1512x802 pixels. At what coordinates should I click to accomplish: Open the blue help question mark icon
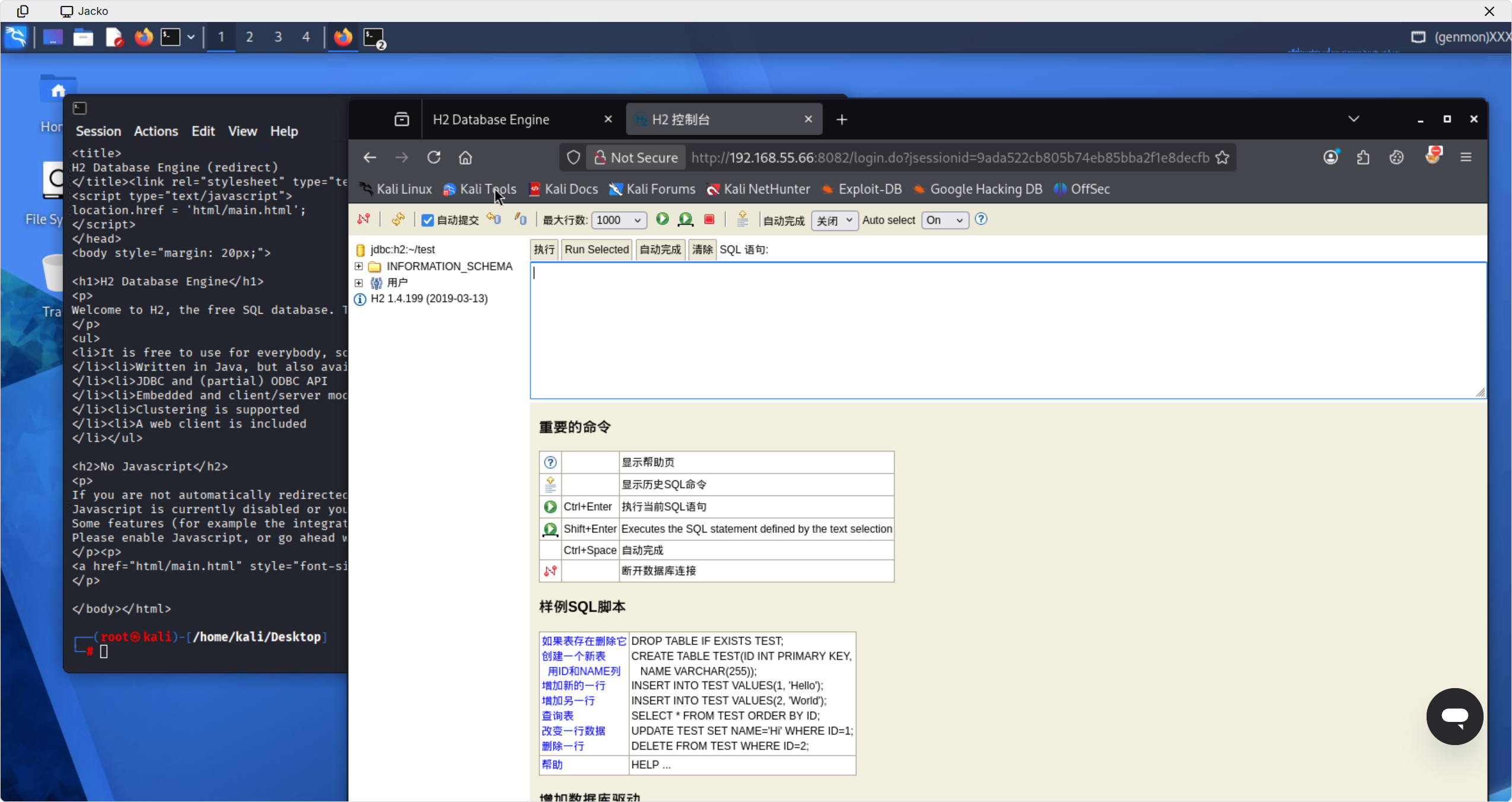[x=981, y=219]
